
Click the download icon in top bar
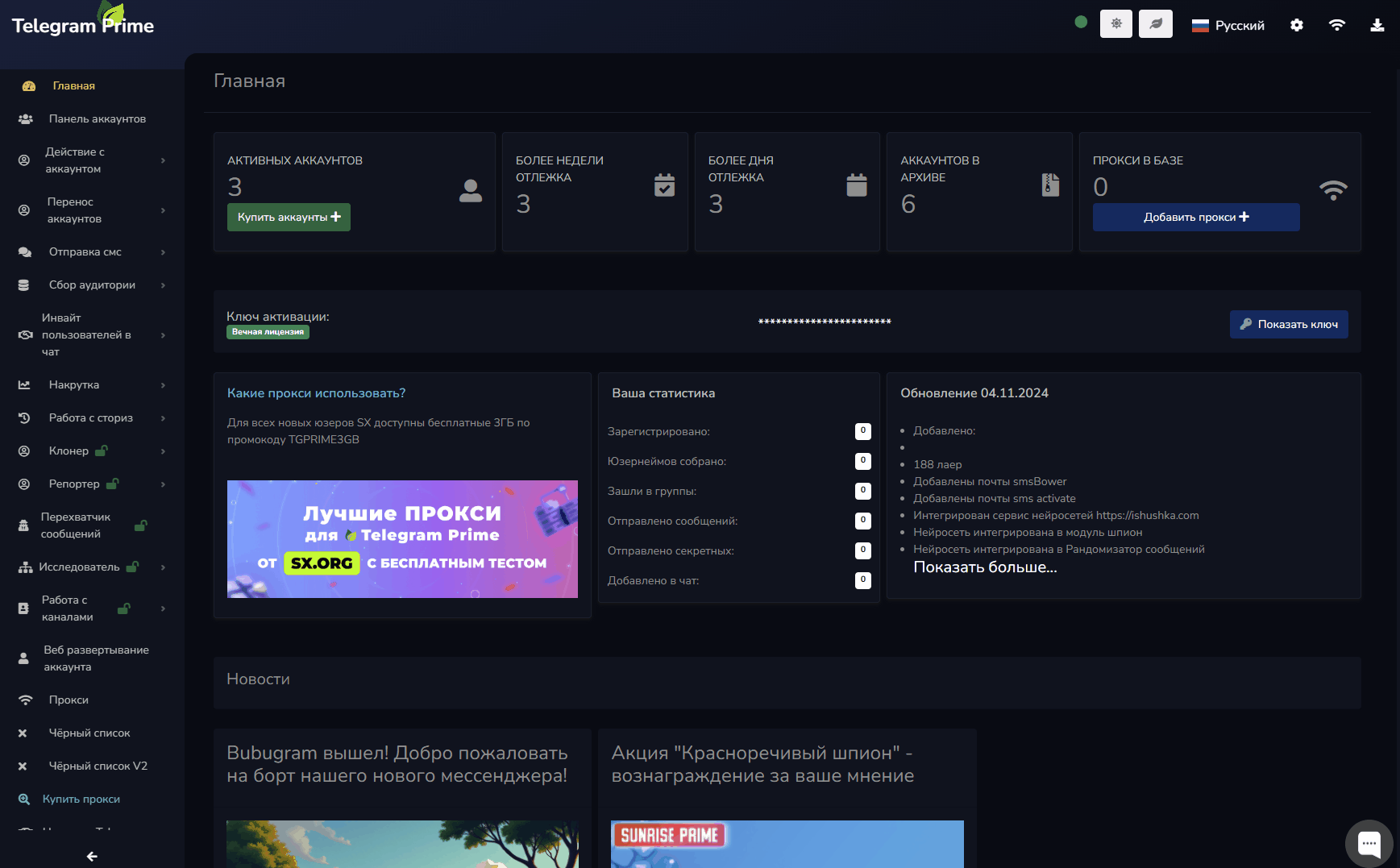[x=1377, y=25]
